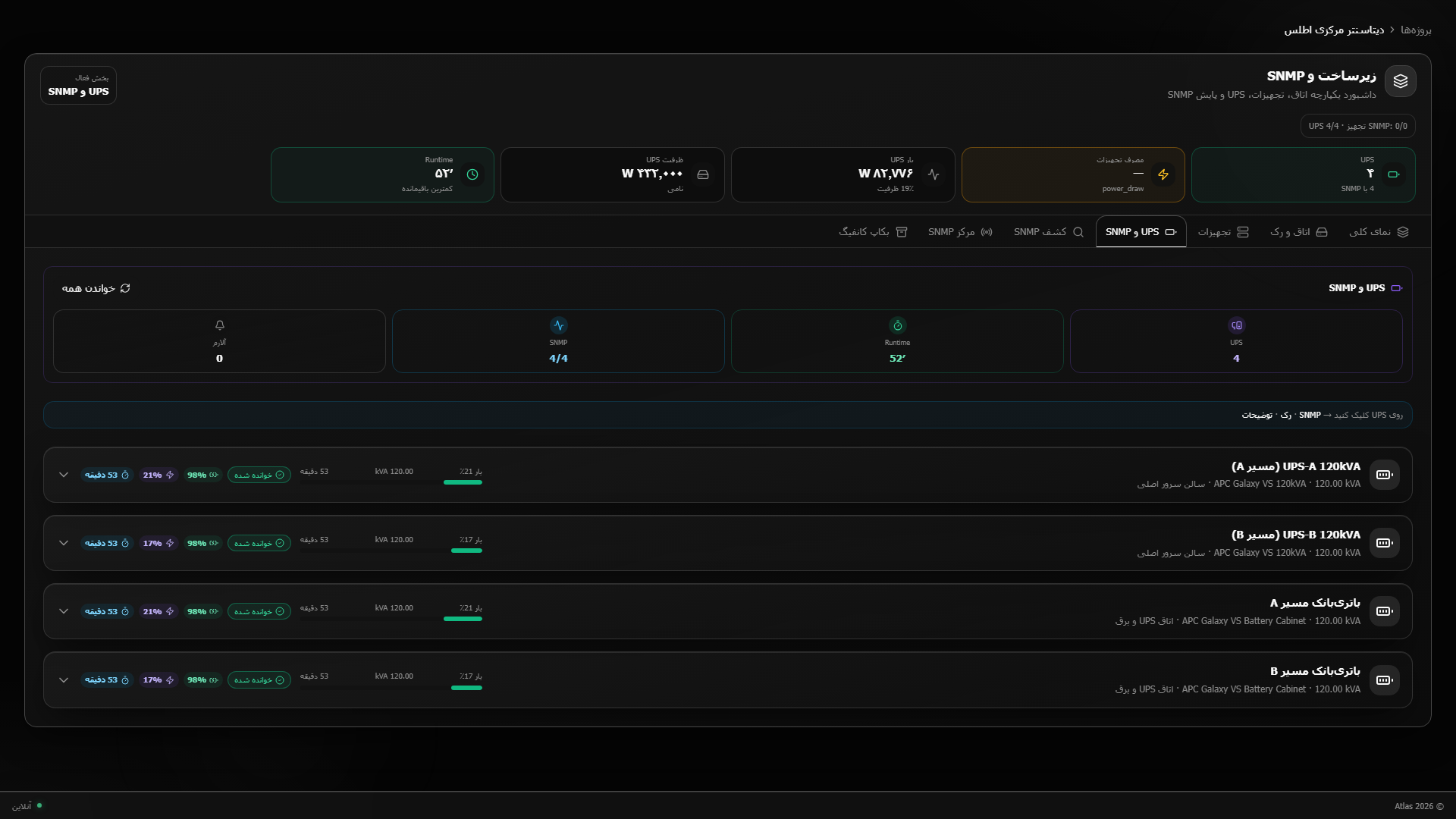Click the UPS 4/4 SNMP 0/0 status chip
The height and width of the screenshot is (819, 1456).
(x=1357, y=126)
